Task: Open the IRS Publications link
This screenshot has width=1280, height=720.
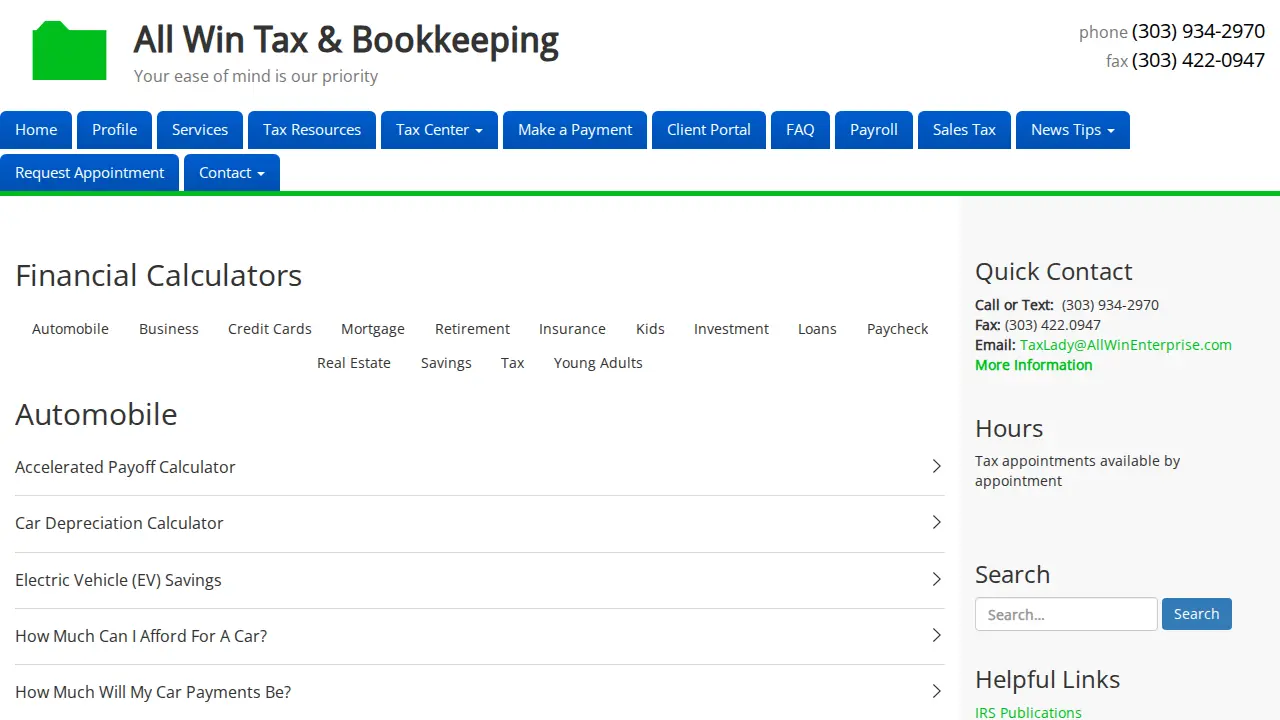Action: click(x=1028, y=712)
